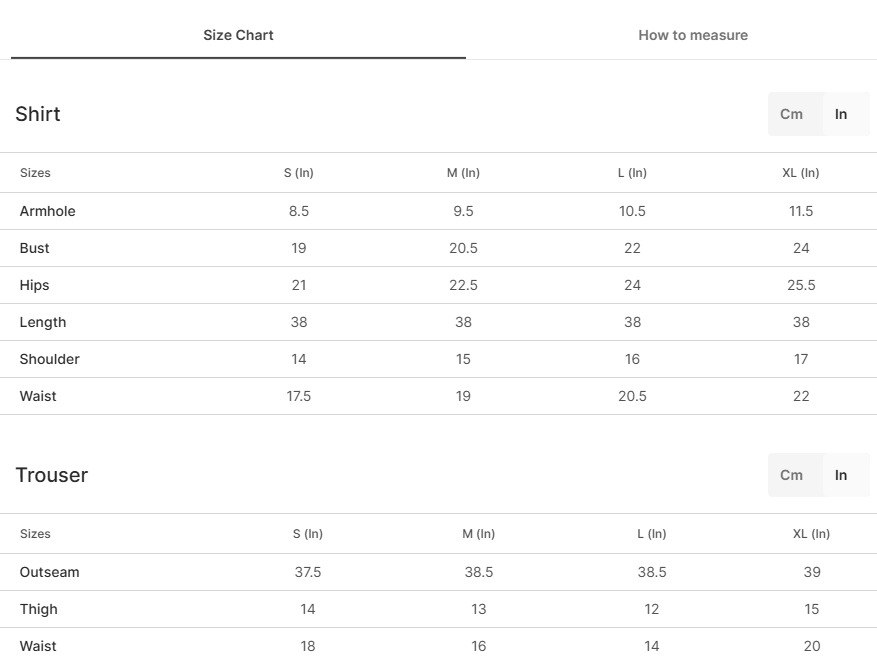The width and height of the screenshot is (877, 664).
Task: Select the Armhole row label
Action: [48, 211]
